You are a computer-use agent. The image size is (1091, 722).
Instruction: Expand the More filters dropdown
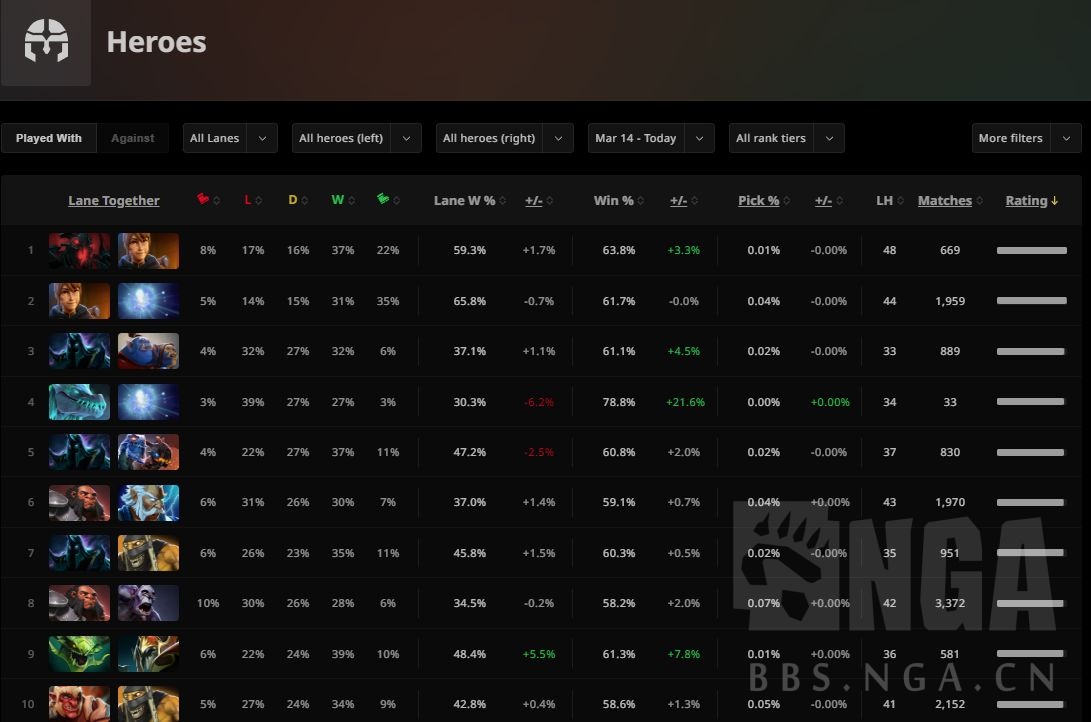tap(1025, 138)
